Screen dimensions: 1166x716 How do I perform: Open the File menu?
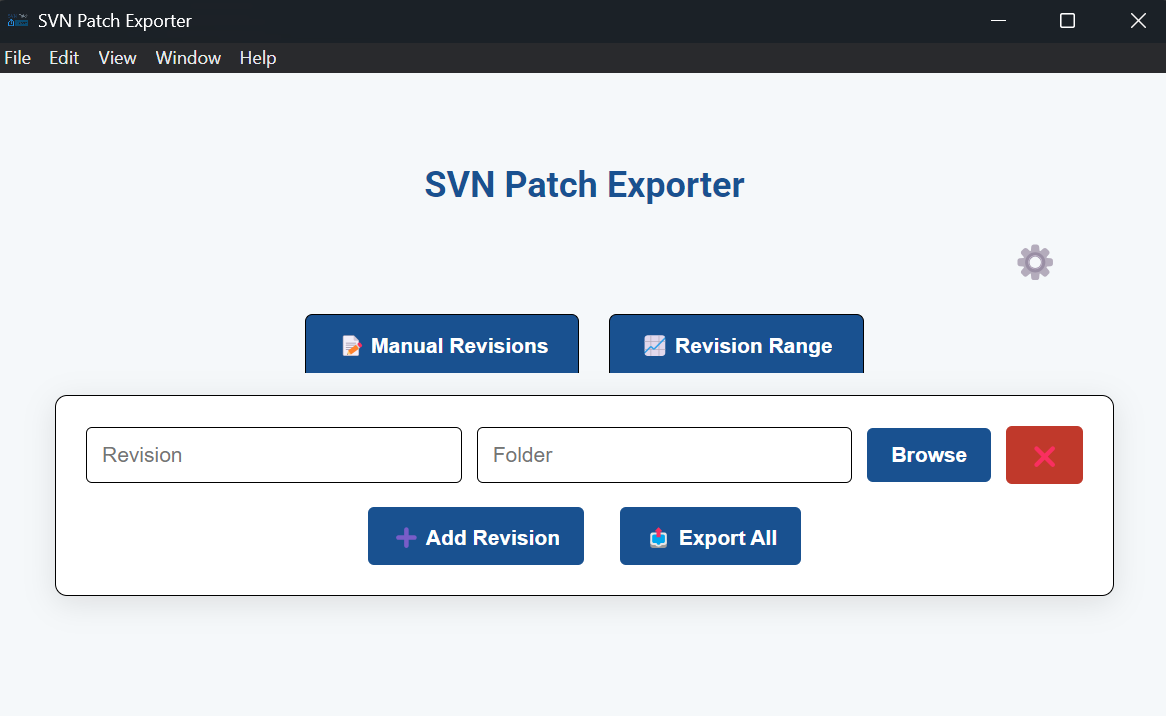coord(18,58)
